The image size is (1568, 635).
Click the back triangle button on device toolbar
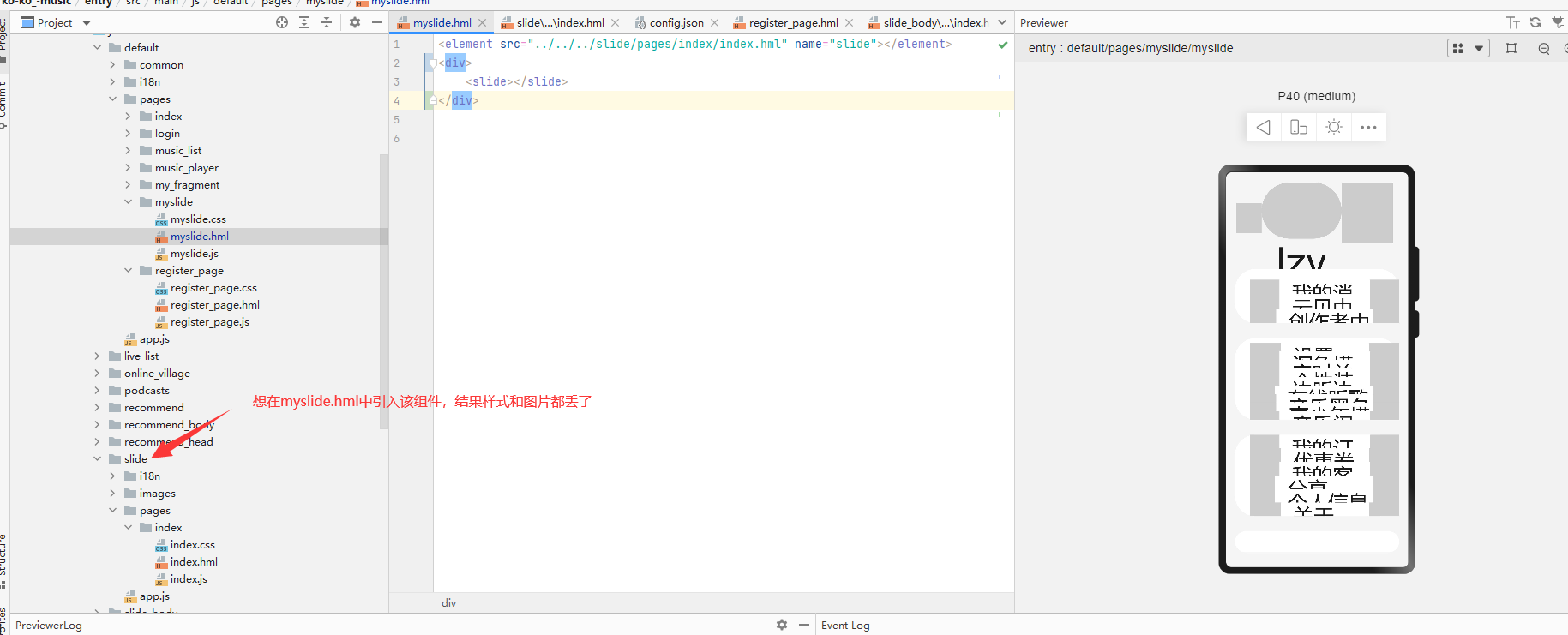pos(1264,127)
